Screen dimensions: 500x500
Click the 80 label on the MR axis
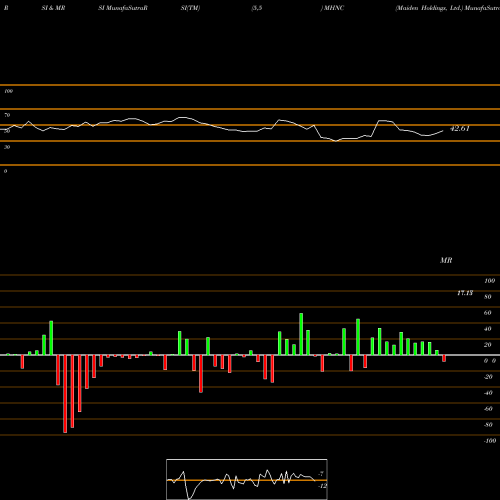488,297
